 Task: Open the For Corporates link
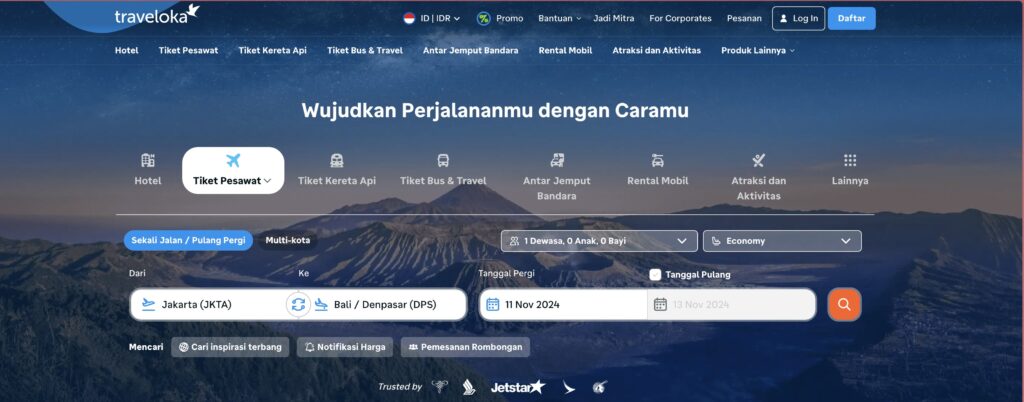coord(680,18)
